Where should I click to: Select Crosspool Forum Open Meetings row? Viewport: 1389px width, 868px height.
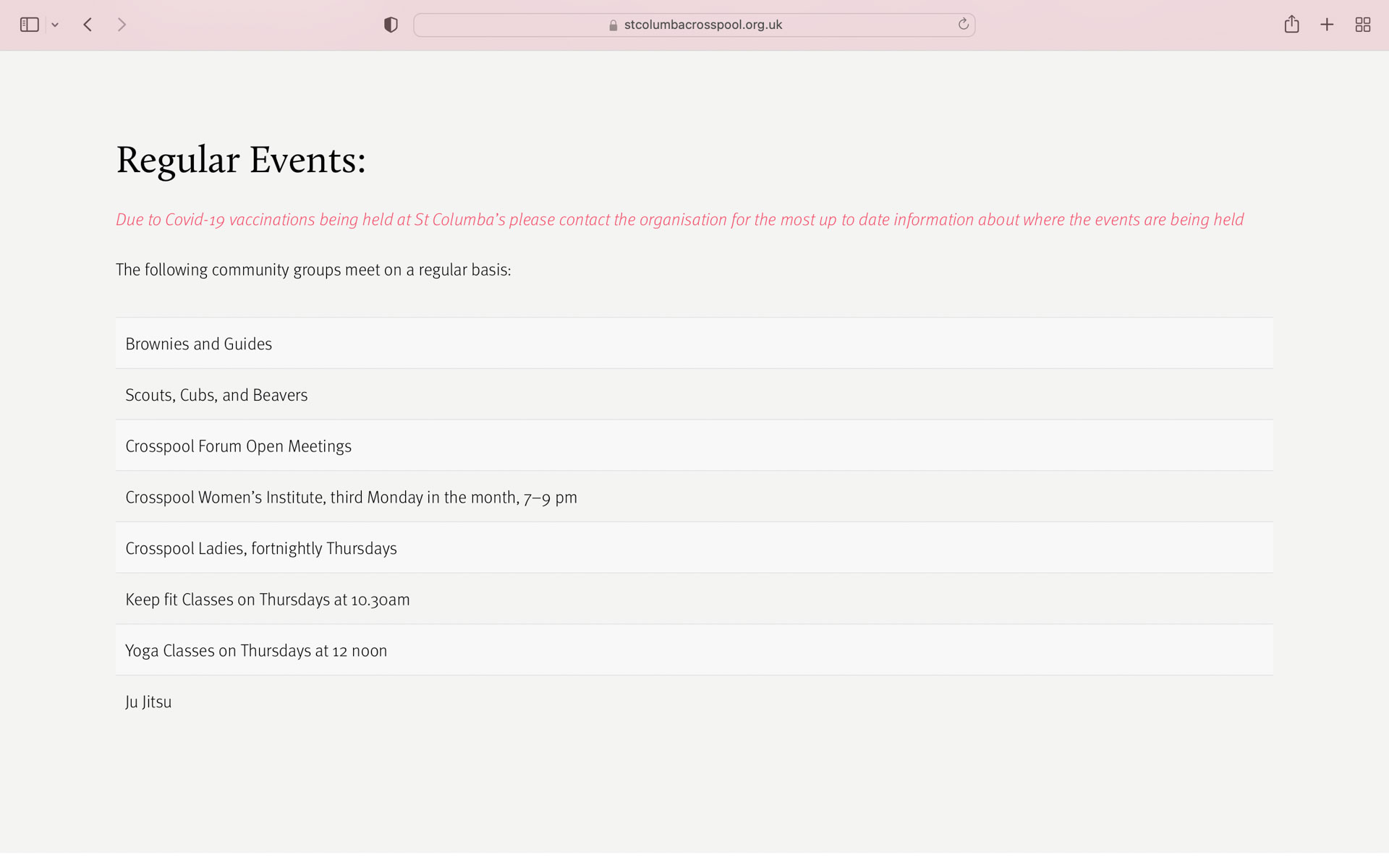(x=694, y=446)
